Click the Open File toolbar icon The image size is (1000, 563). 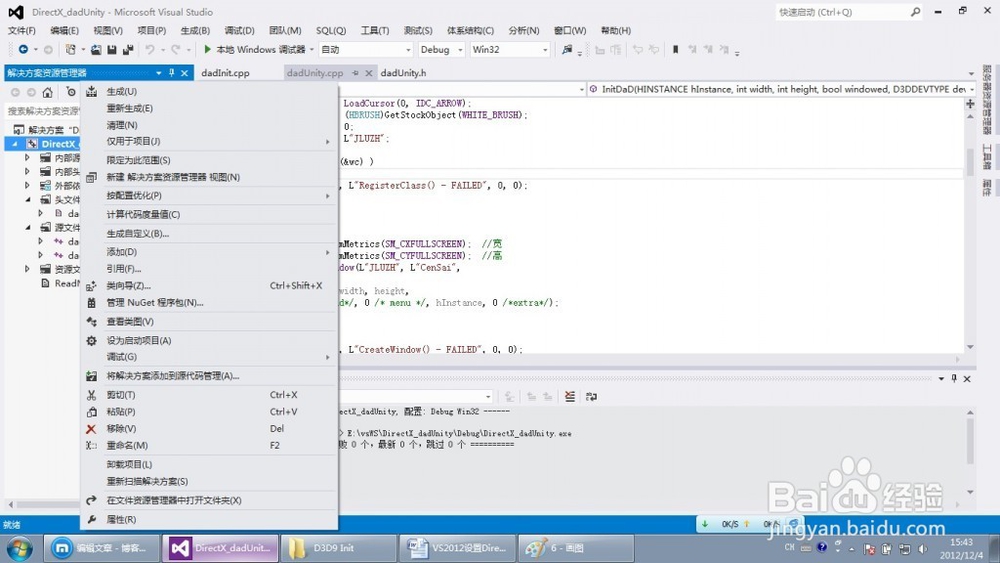(96, 49)
